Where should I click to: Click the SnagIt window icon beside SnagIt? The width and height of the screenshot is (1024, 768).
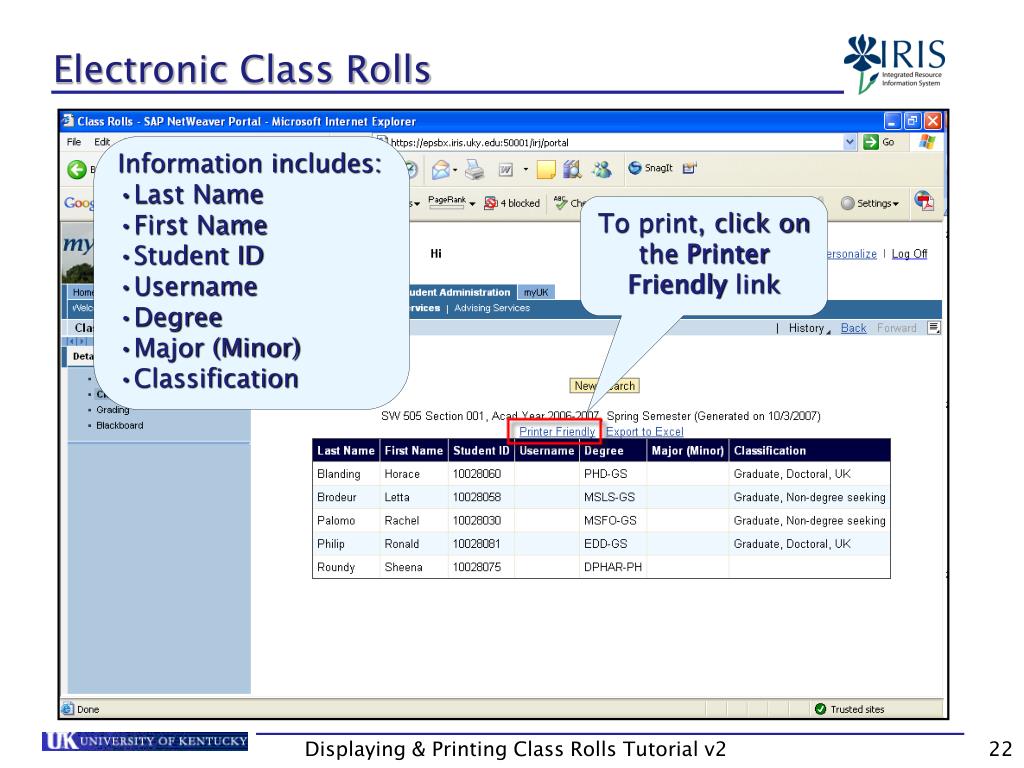pos(689,168)
